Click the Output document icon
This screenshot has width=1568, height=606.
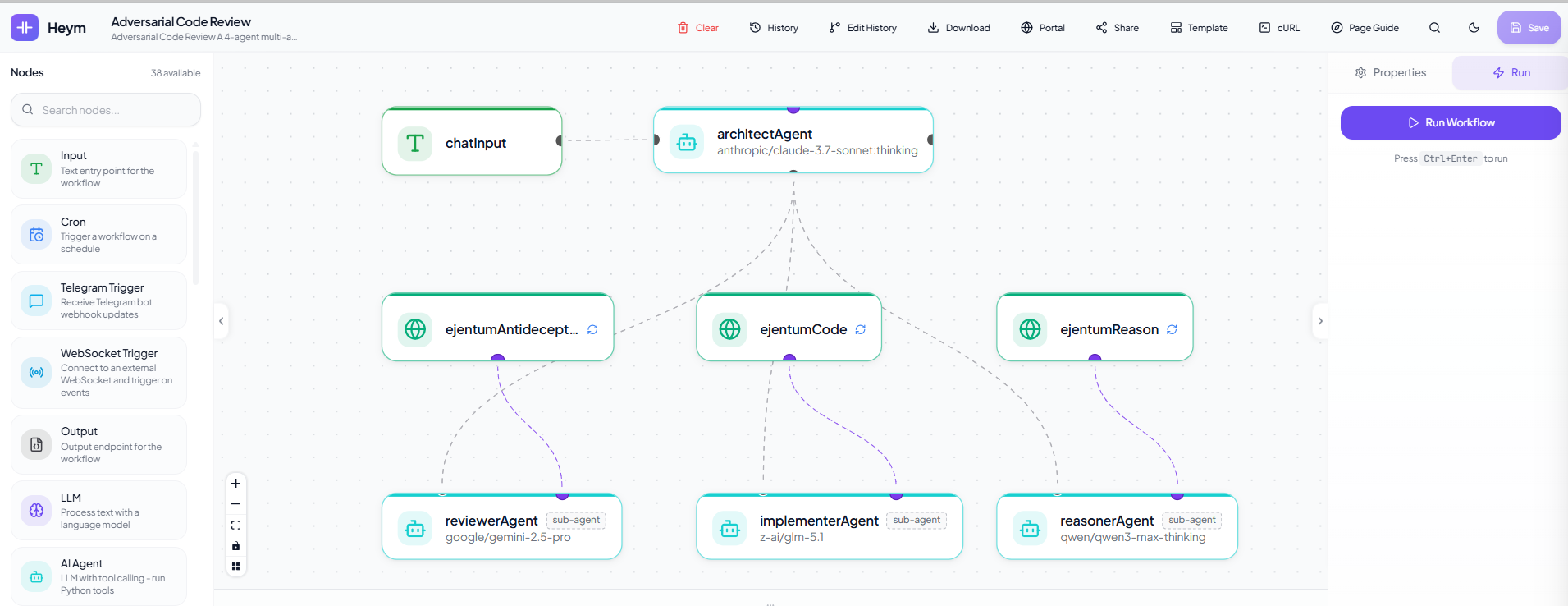[x=36, y=445]
